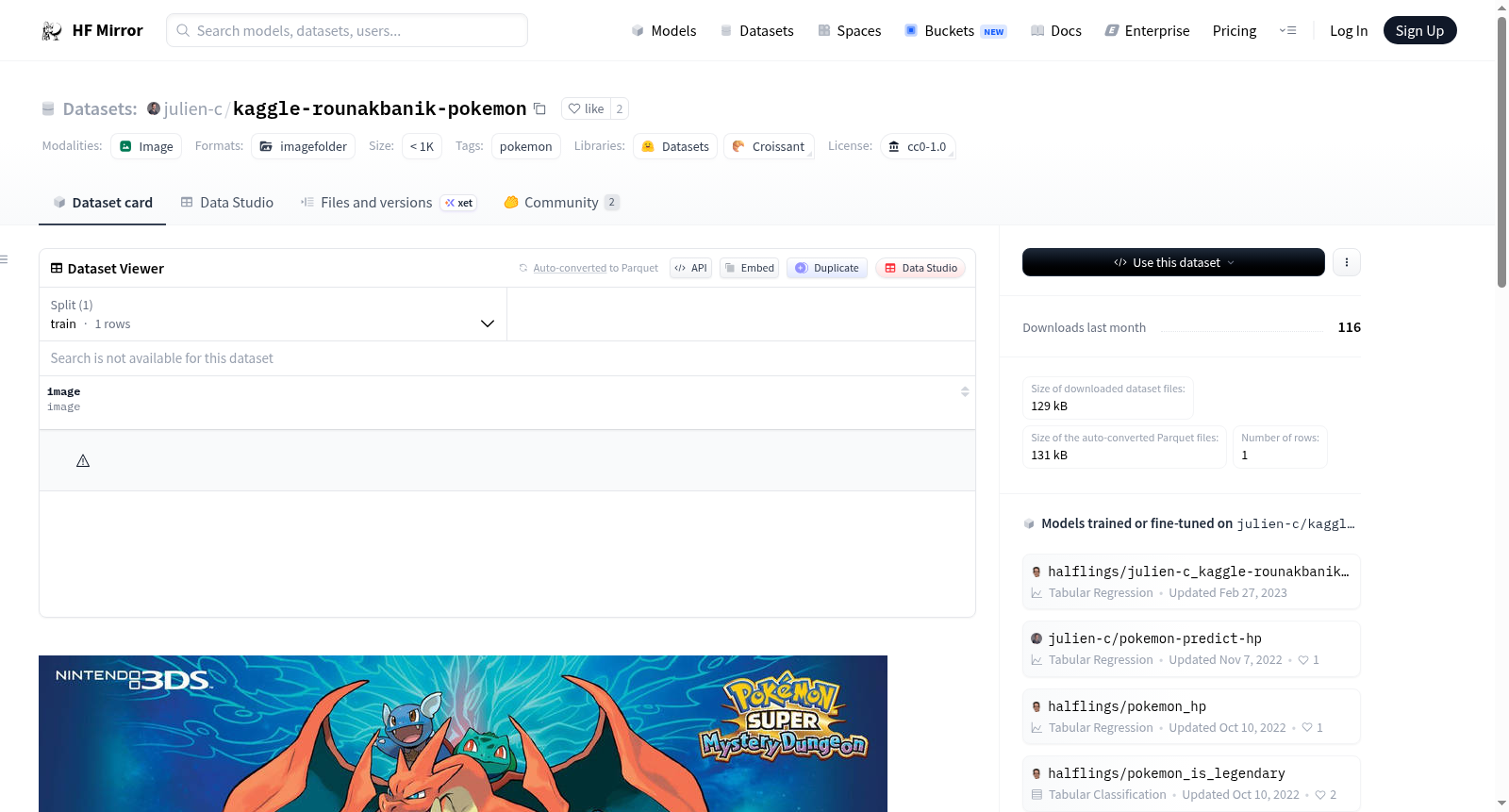Open Docs in top navigation
Screen dimensions: 1509x812
pyautogui.click(x=1056, y=31)
